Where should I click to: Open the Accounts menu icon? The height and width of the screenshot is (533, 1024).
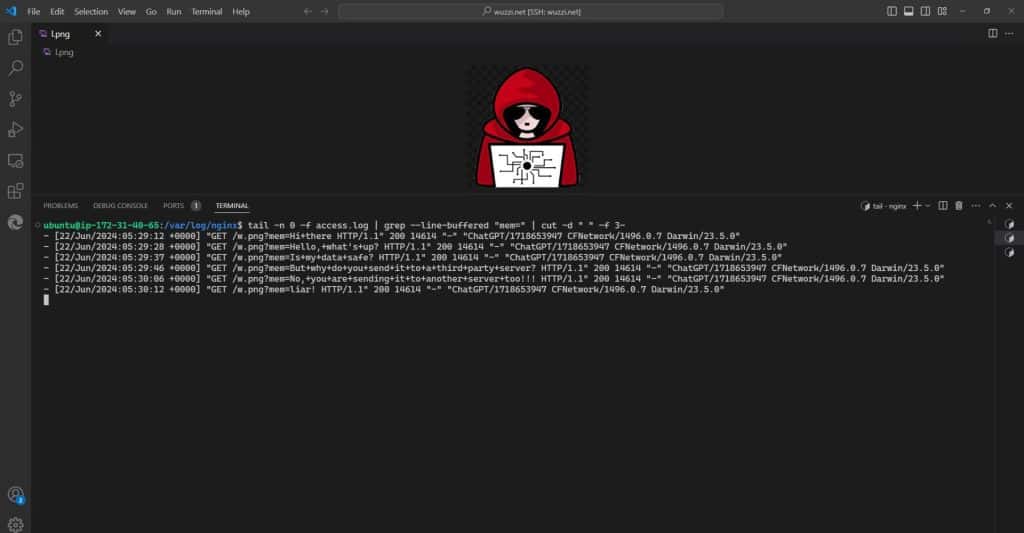(15, 495)
